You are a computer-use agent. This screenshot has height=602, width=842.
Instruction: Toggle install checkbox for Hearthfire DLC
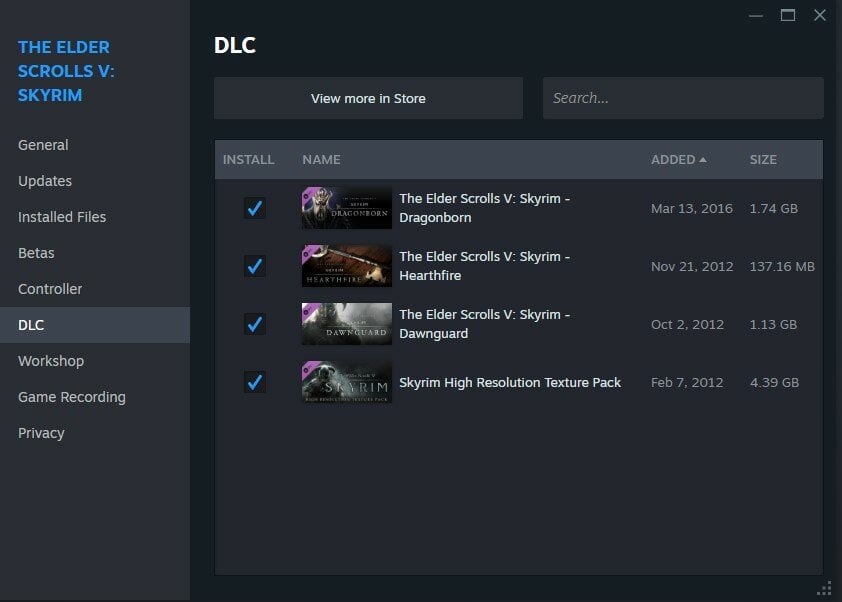tap(255, 266)
